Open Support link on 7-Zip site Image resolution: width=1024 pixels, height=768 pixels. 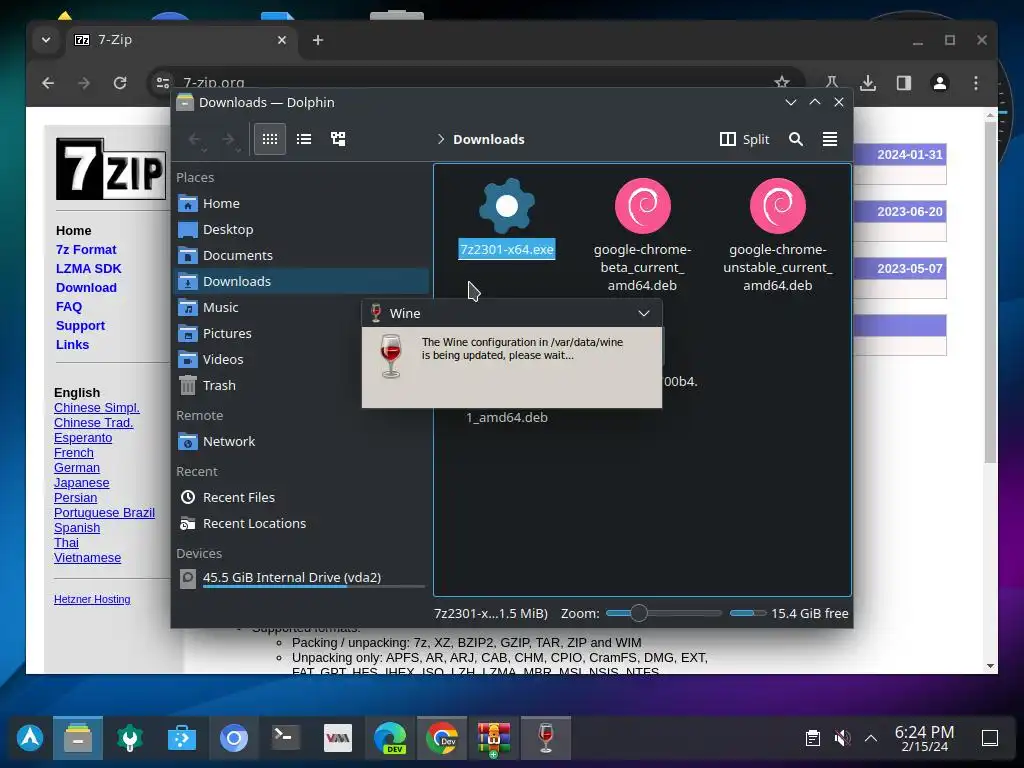pyautogui.click(x=80, y=325)
